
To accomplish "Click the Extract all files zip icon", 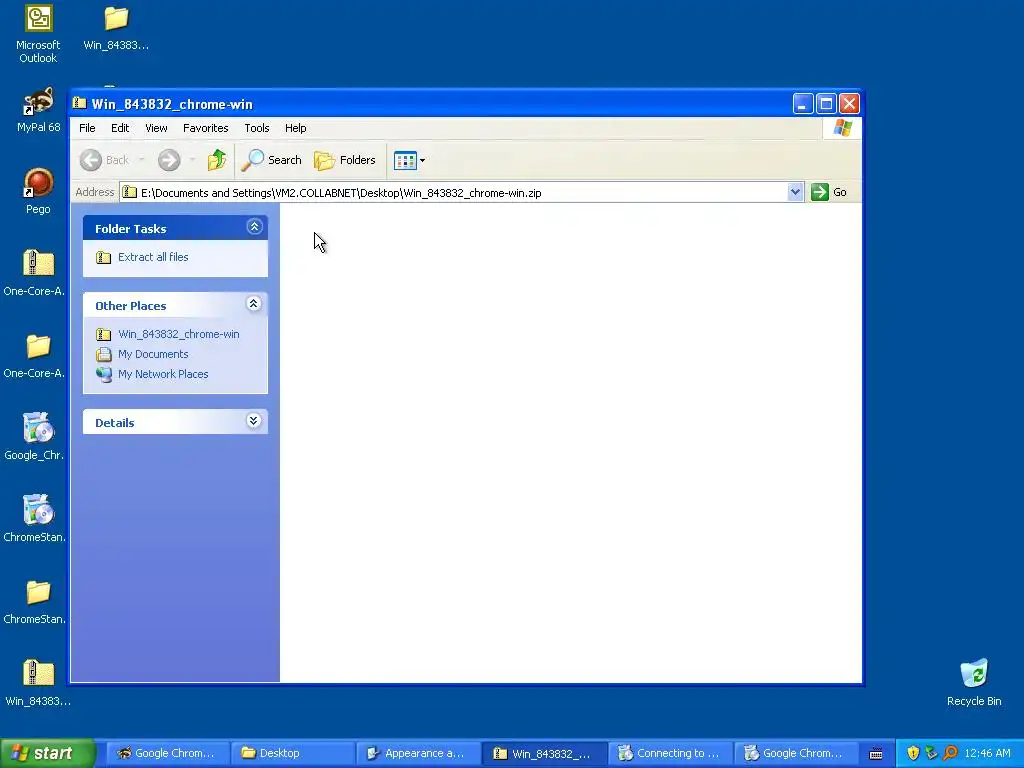I will (x=104, y=257).
